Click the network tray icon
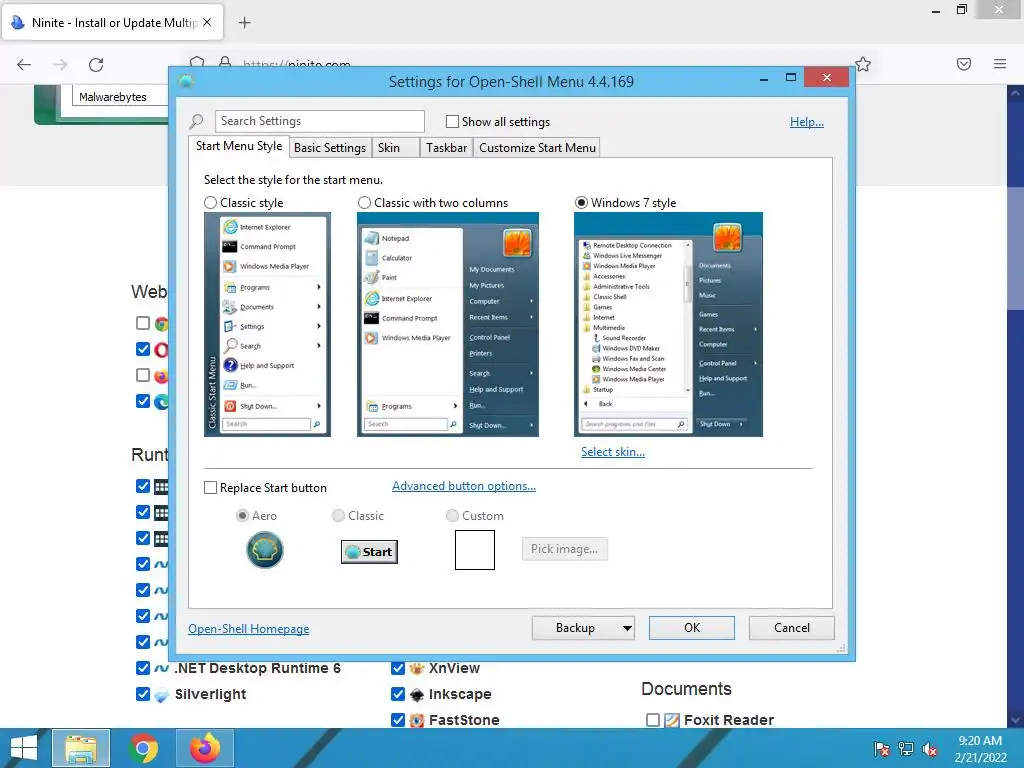 point(906,749)
